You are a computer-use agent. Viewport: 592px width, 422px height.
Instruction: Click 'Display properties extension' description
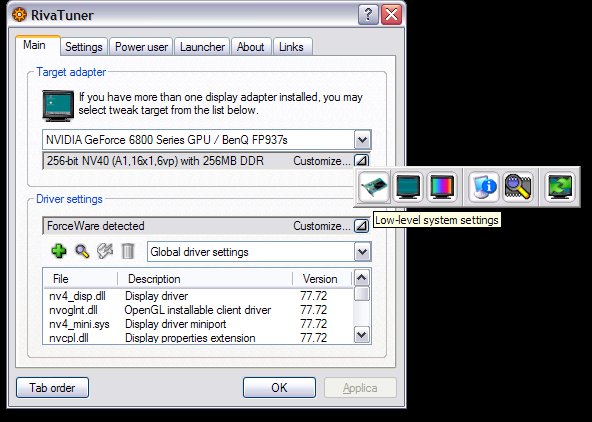point(190,337)
